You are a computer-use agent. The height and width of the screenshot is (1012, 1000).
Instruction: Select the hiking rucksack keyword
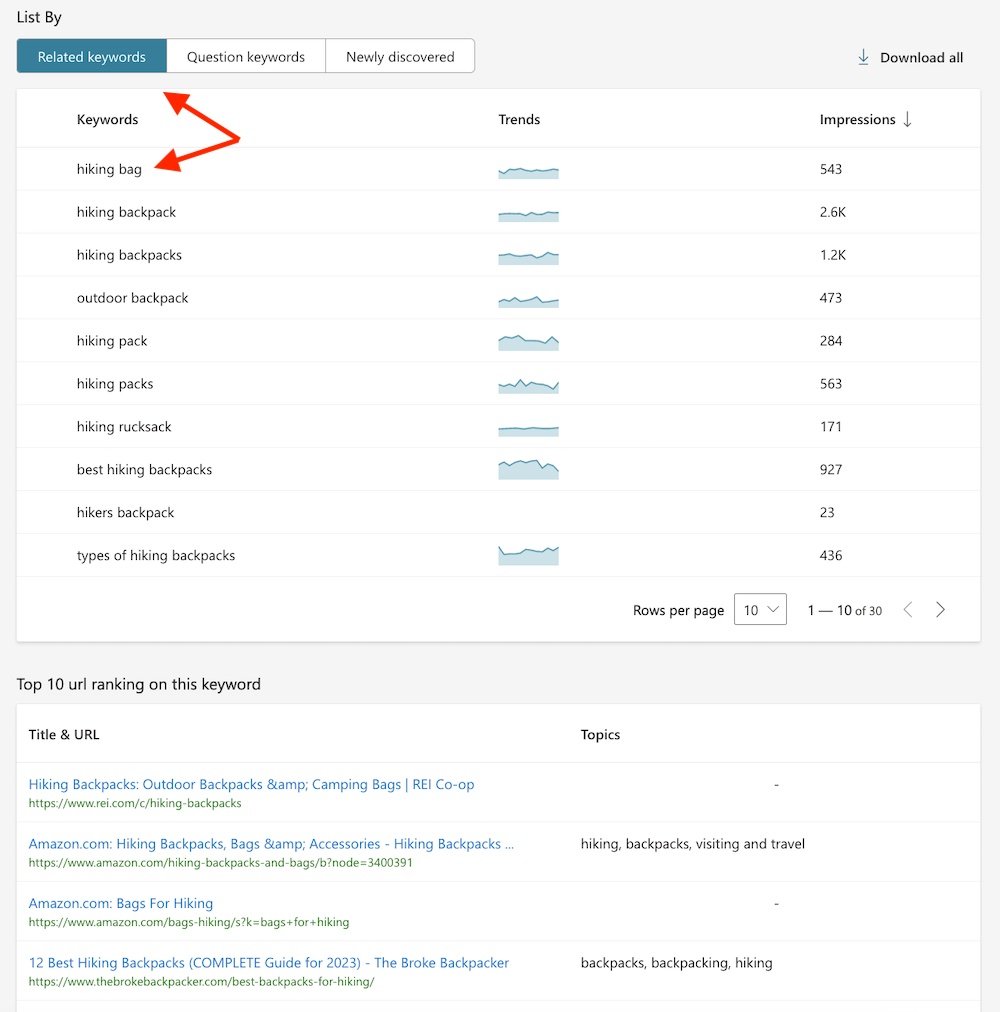coord(124,427)
